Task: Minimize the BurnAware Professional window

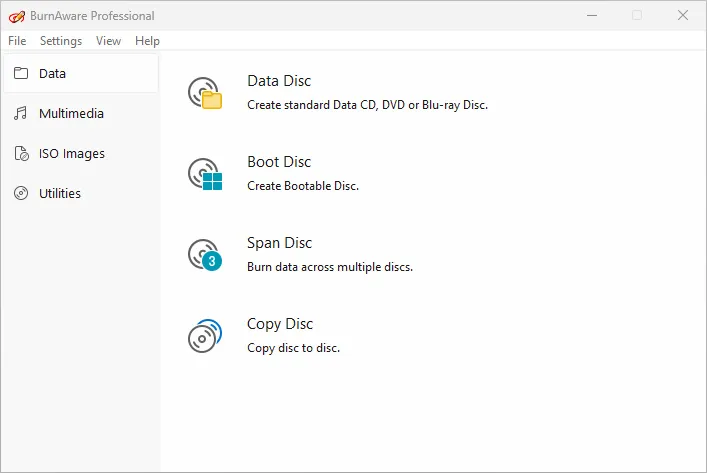Action: pyautogui.click(x=592, y=16)
